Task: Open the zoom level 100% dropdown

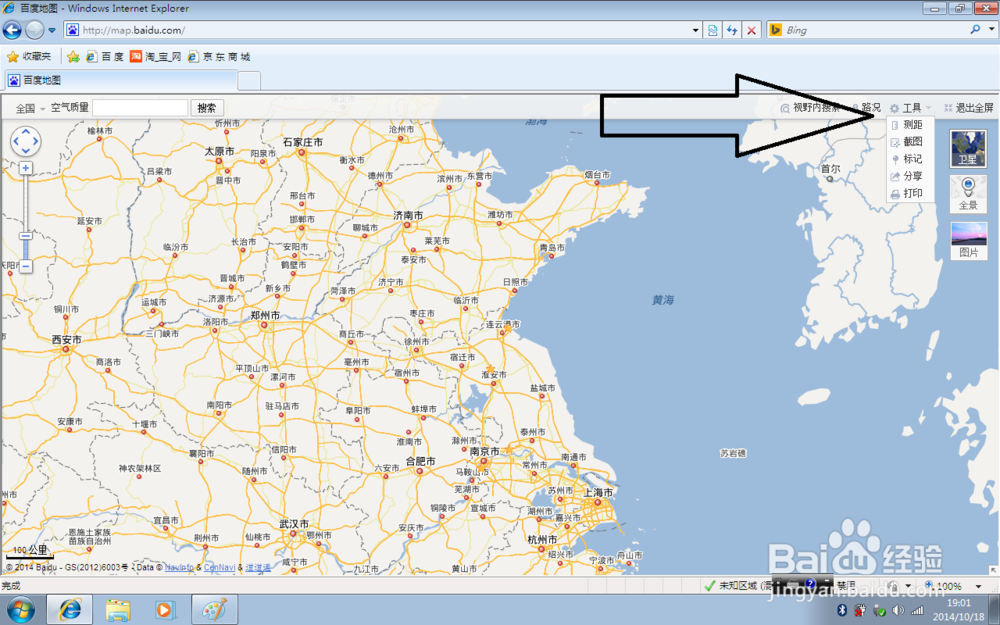Action: pos(978,586)
